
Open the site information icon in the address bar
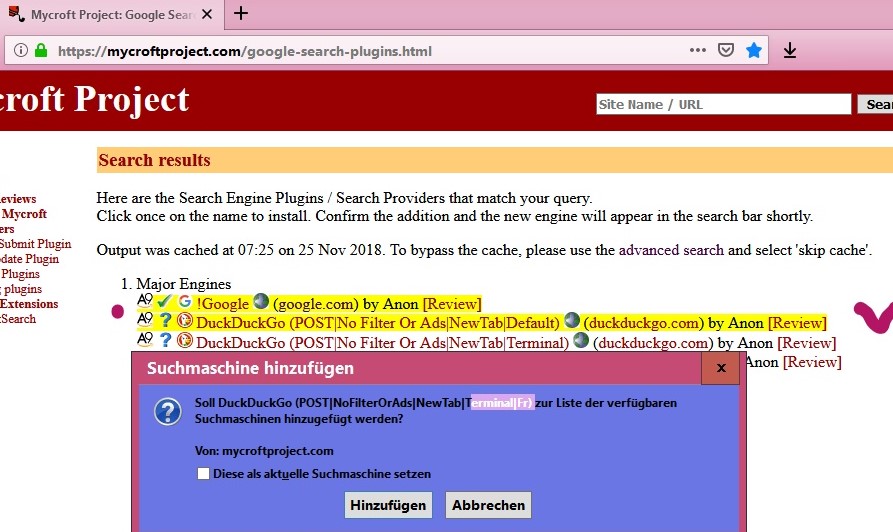coord(21,51)
